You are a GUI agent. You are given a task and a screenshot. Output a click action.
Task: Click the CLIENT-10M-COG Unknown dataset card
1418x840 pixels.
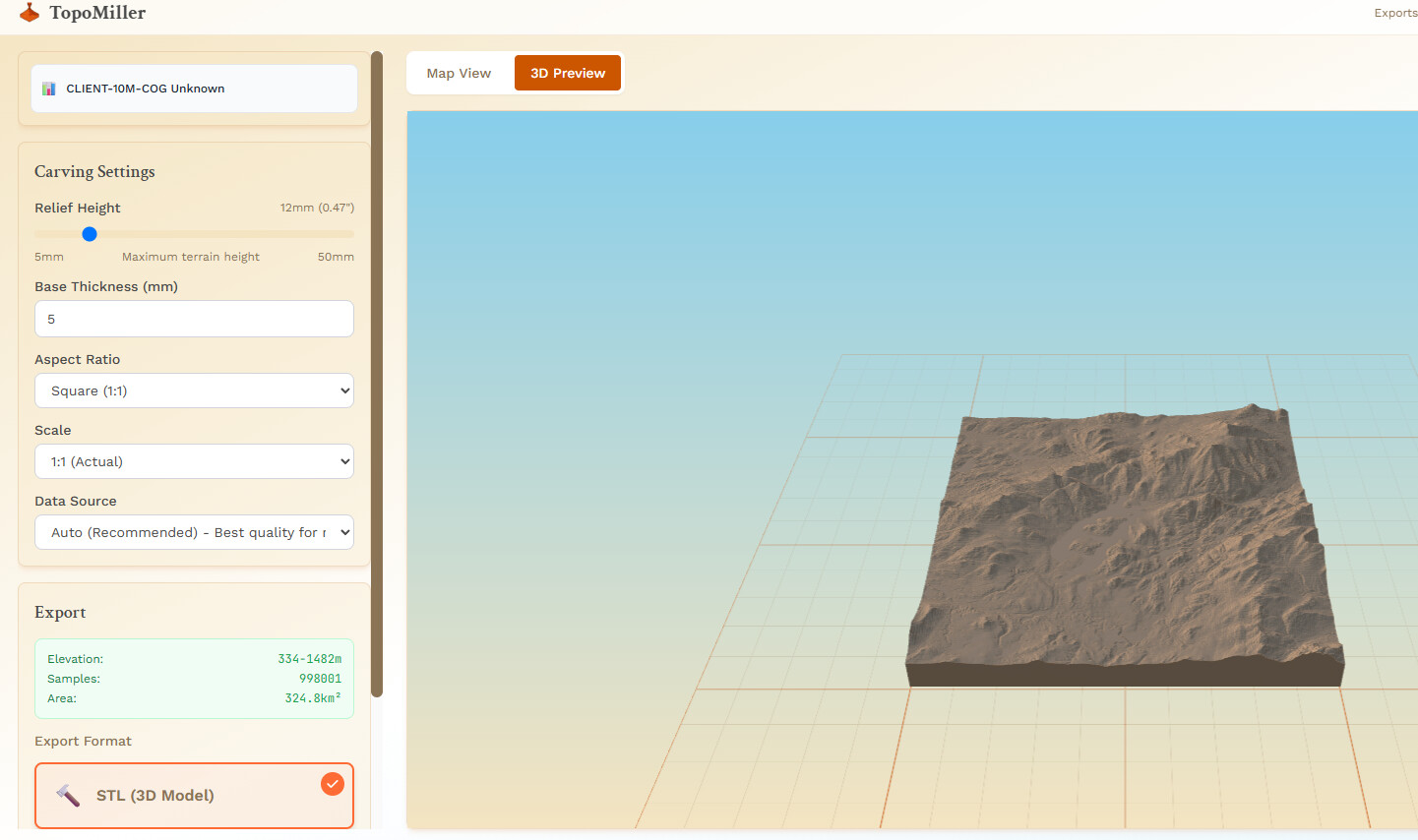194,89
